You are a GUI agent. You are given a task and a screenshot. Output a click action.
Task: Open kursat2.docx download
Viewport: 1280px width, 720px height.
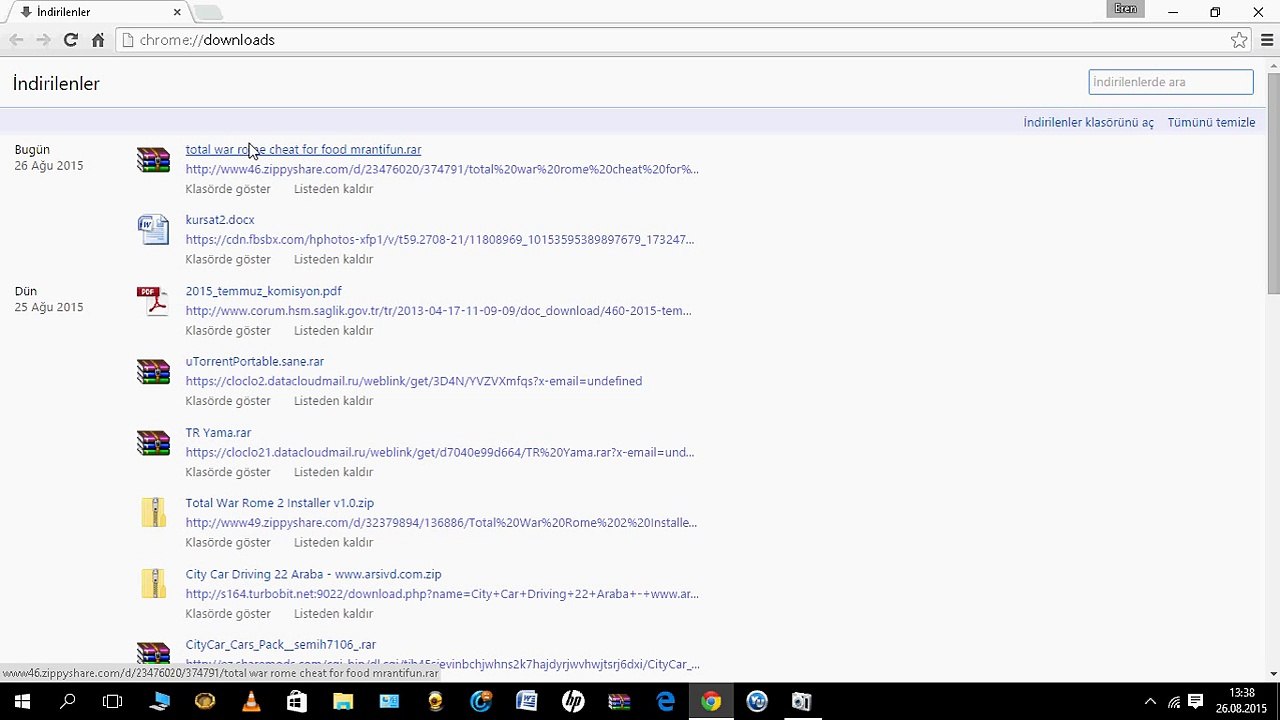point(220,220)
